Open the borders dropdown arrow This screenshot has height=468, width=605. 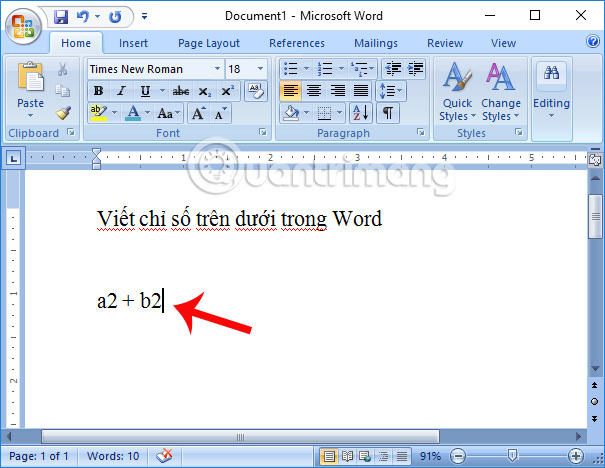click(x=340, y=113)
